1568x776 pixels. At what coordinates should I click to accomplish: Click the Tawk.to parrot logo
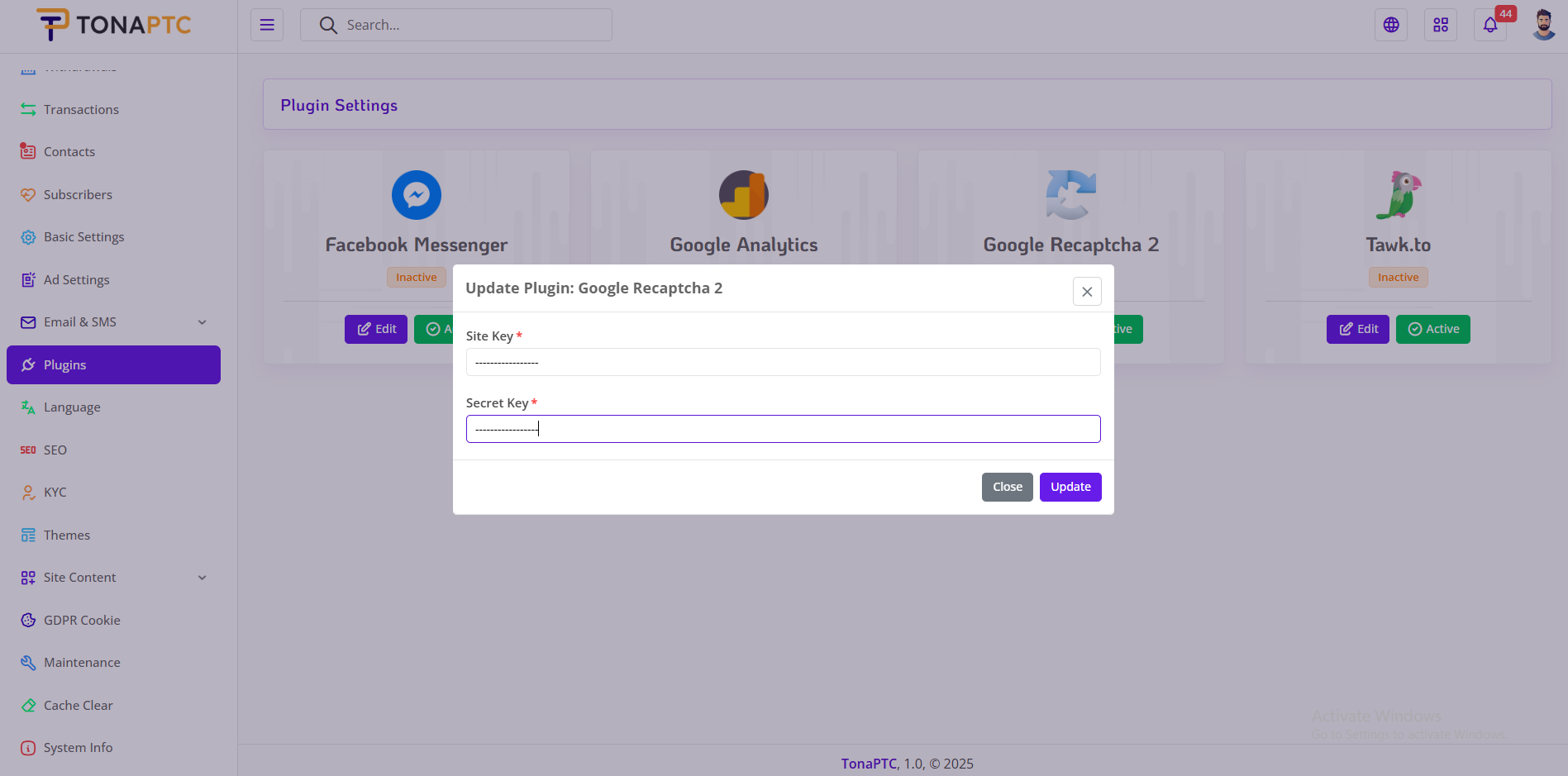click(1399, 195)
